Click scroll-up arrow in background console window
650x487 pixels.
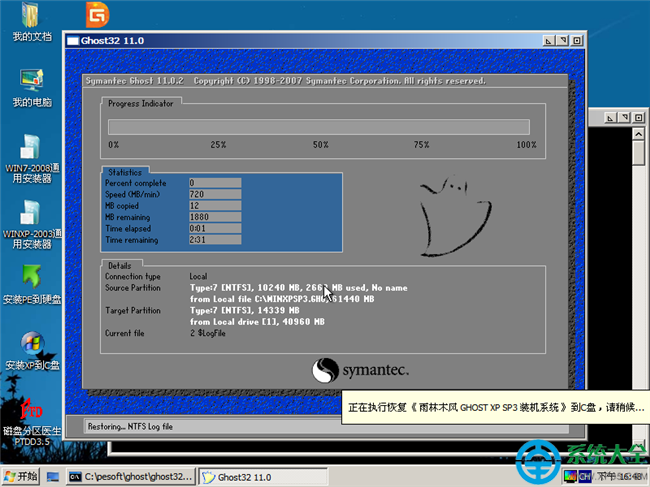click(638, 134)
